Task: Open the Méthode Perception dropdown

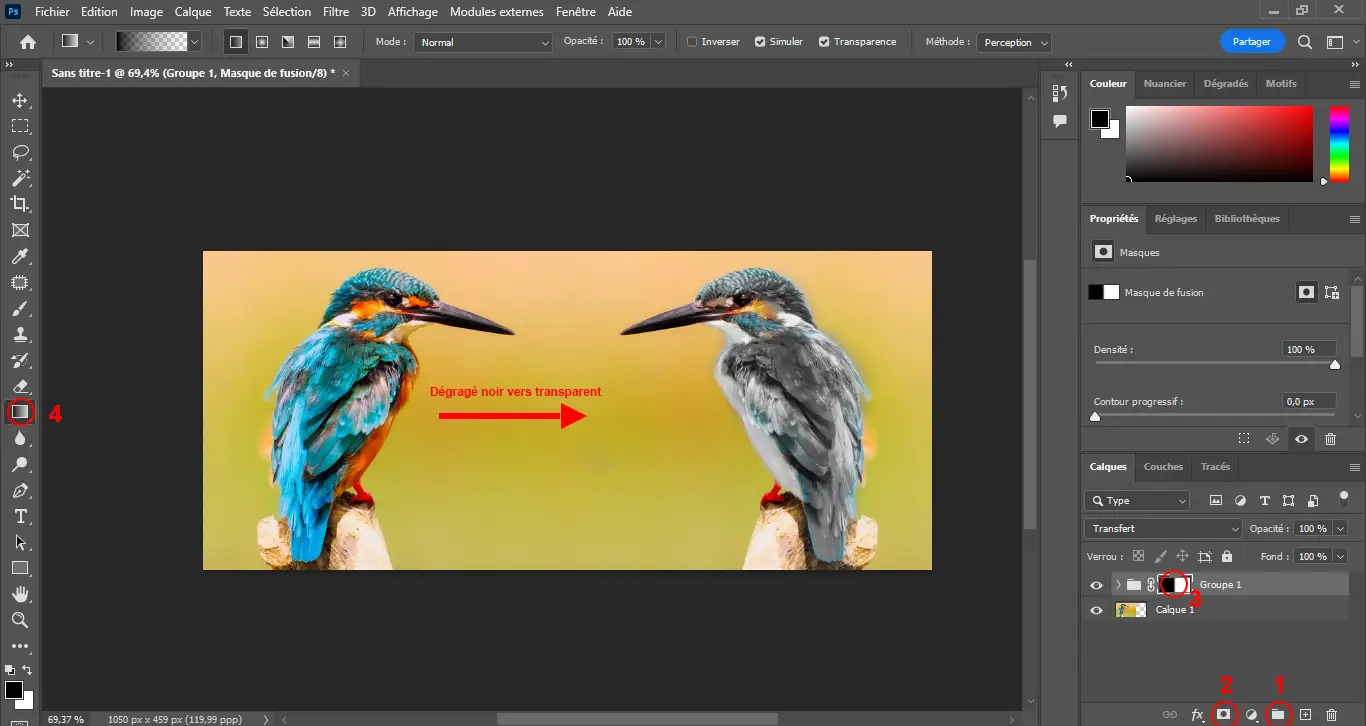Action: [x=1015, y=42]
